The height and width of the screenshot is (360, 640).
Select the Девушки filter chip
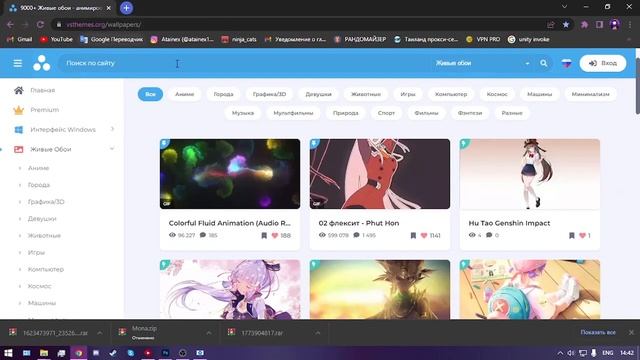[x=318, y=94]
